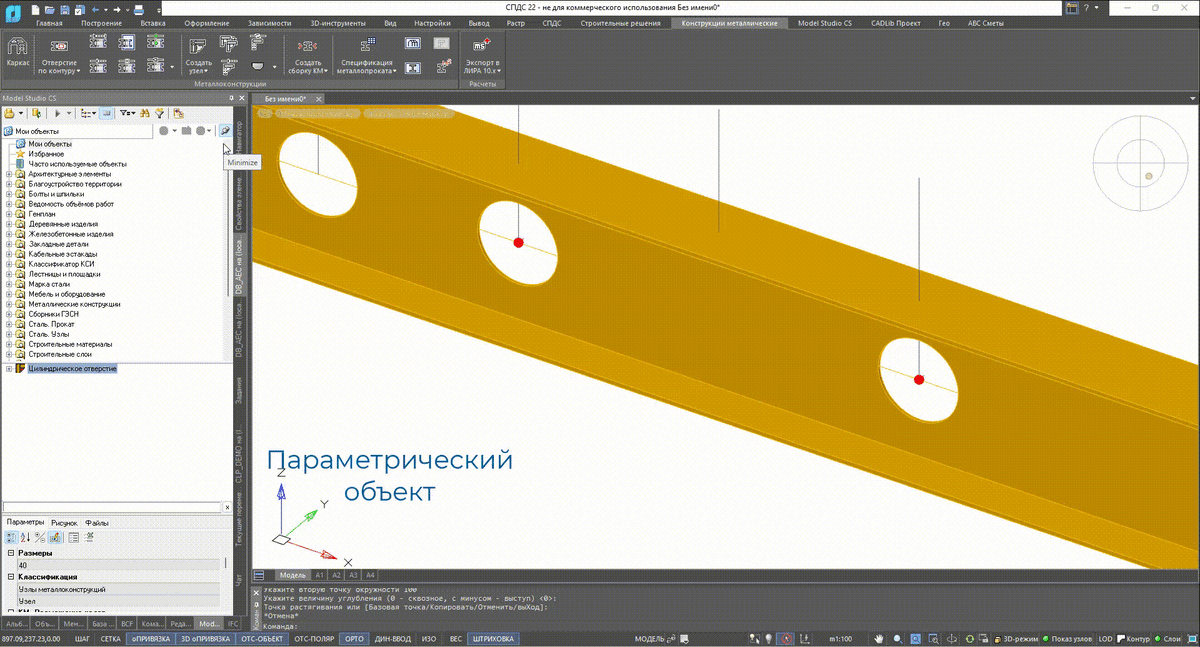Select Избранное tree item

(46, 154)
